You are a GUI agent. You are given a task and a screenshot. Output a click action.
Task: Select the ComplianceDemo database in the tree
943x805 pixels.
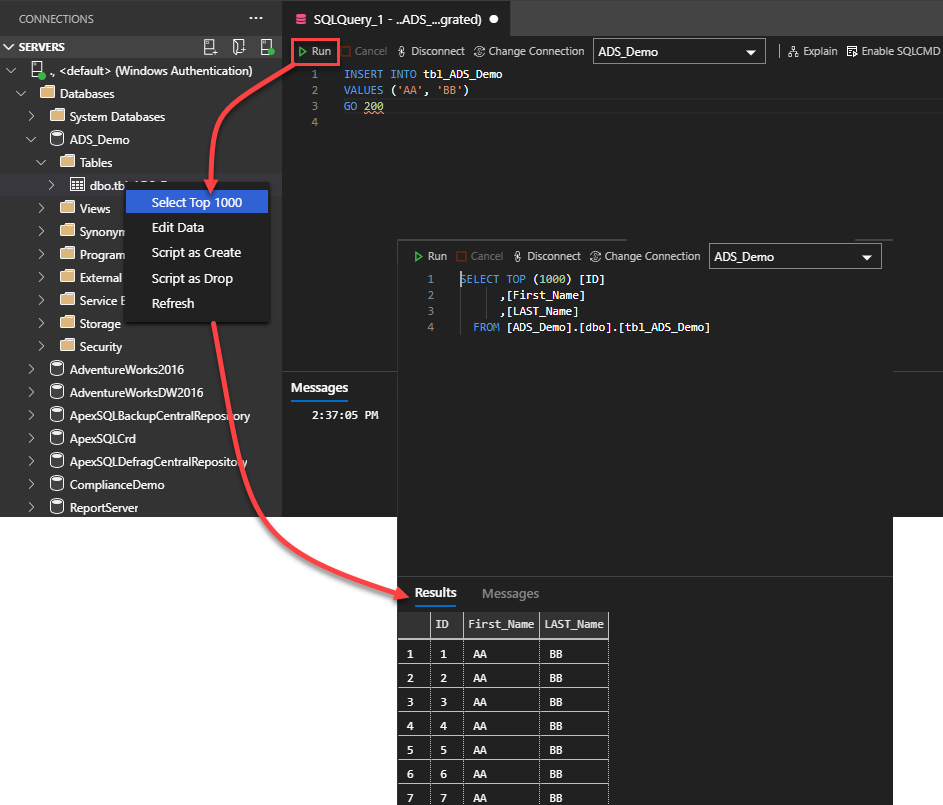coord(116,485)
